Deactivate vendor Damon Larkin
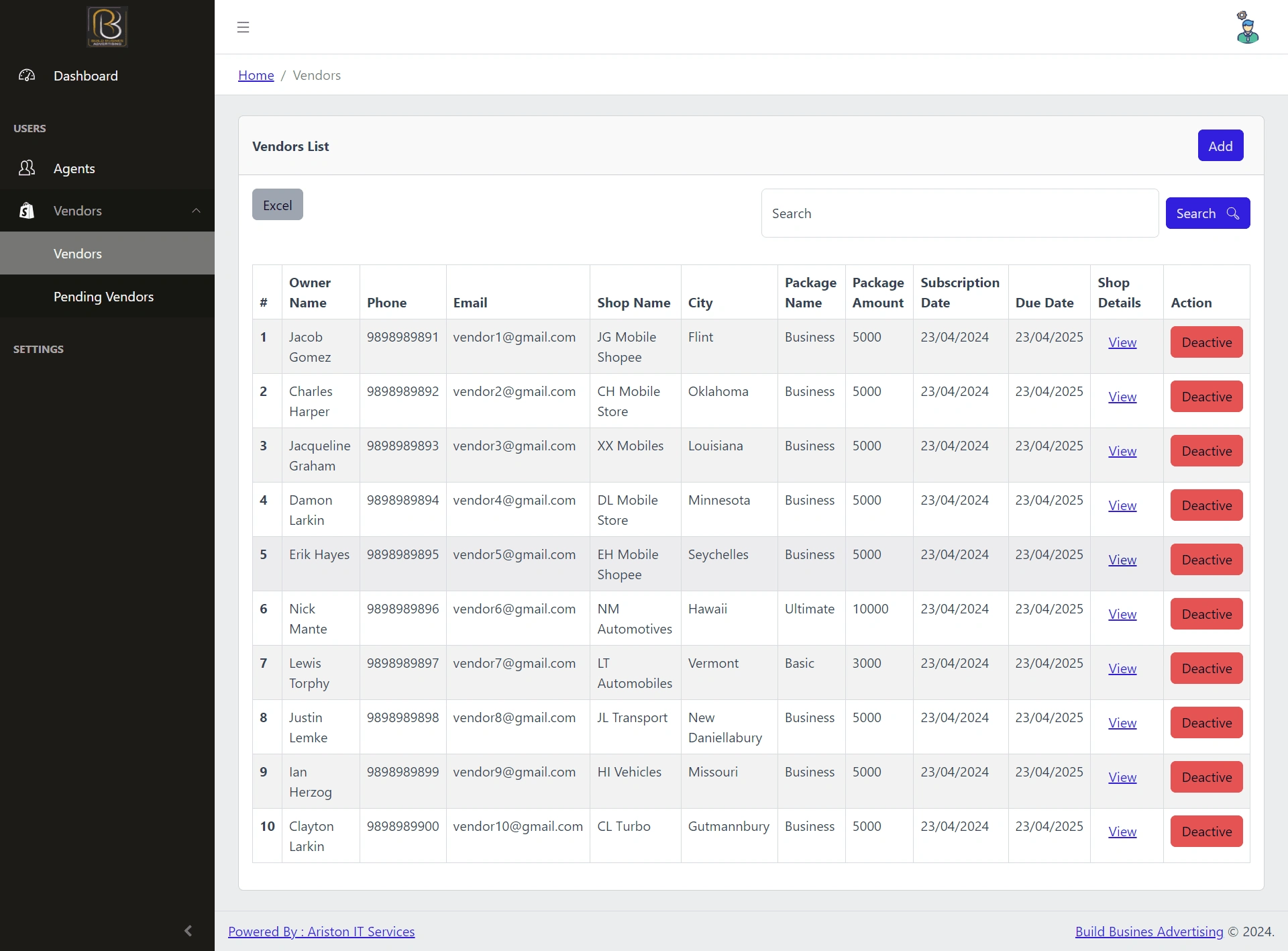1288x951 pixels. point(1206,505)
